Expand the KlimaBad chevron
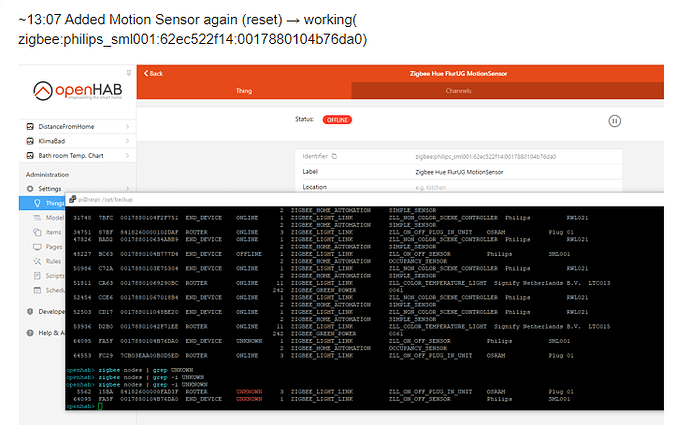The image size is (690, 425). [x=128, y=141]
